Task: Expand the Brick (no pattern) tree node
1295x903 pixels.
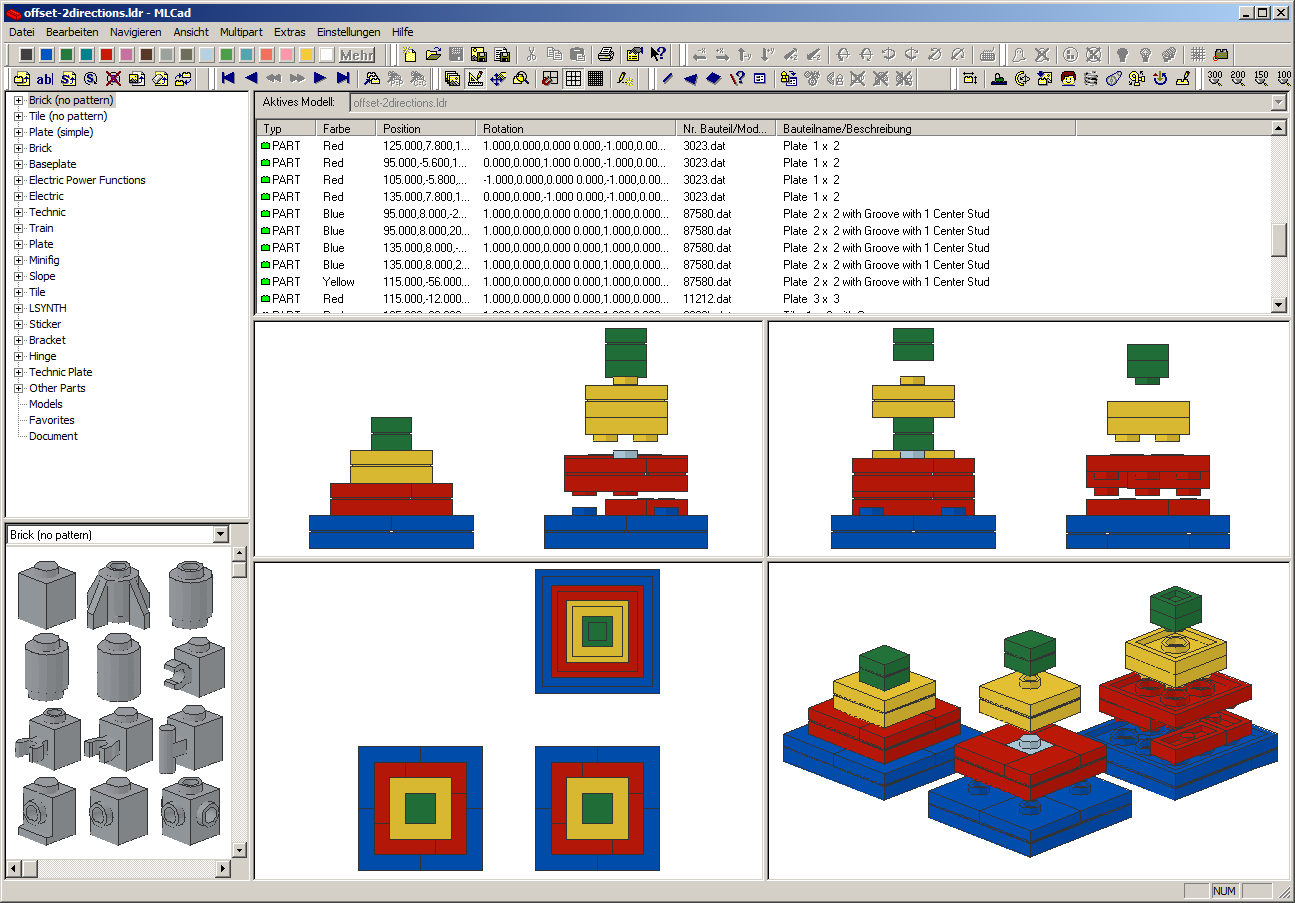Action: [18, 100]
